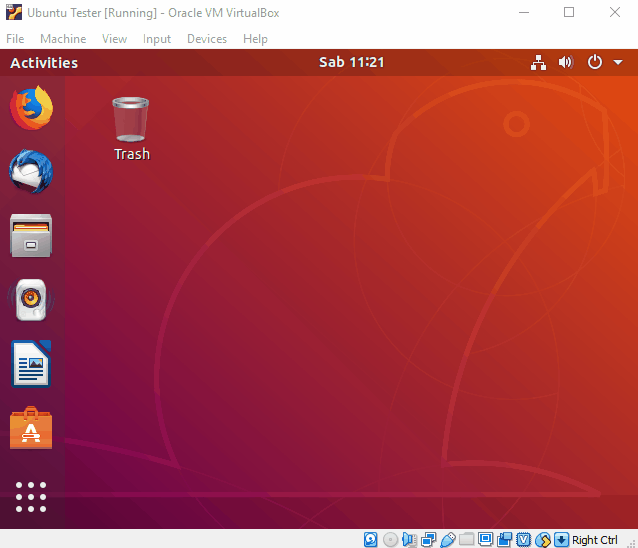
Task: Expand the system menu arrow
Action: 618,63
